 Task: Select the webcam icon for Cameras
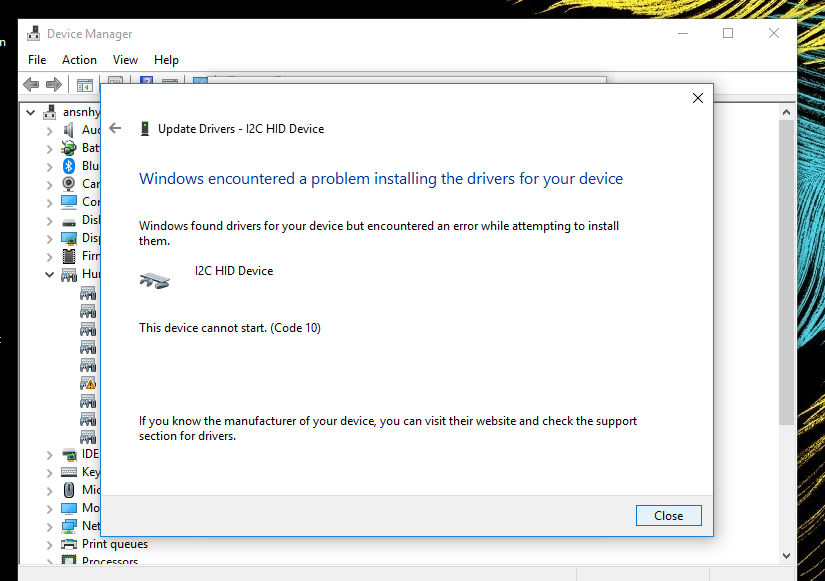pos(69,184)
